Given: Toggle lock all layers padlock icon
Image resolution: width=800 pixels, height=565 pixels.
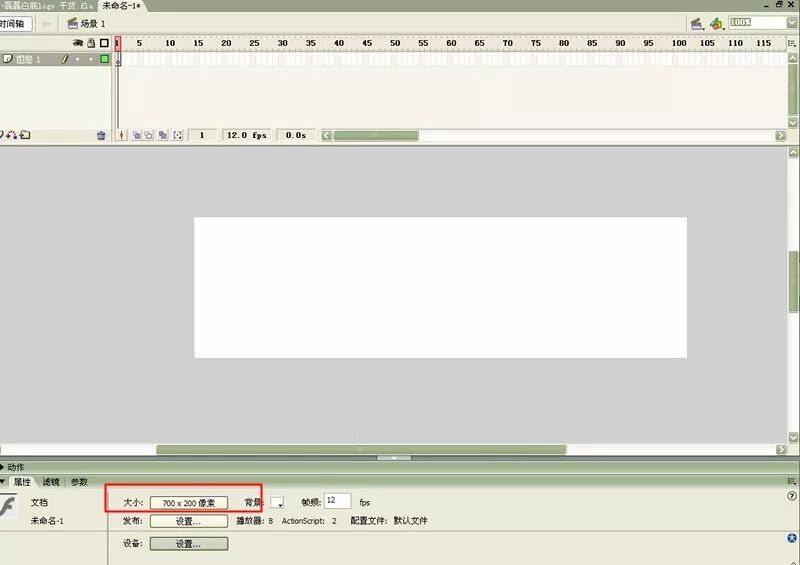Looking at the screenshot, I should click(x=91, y=43).
